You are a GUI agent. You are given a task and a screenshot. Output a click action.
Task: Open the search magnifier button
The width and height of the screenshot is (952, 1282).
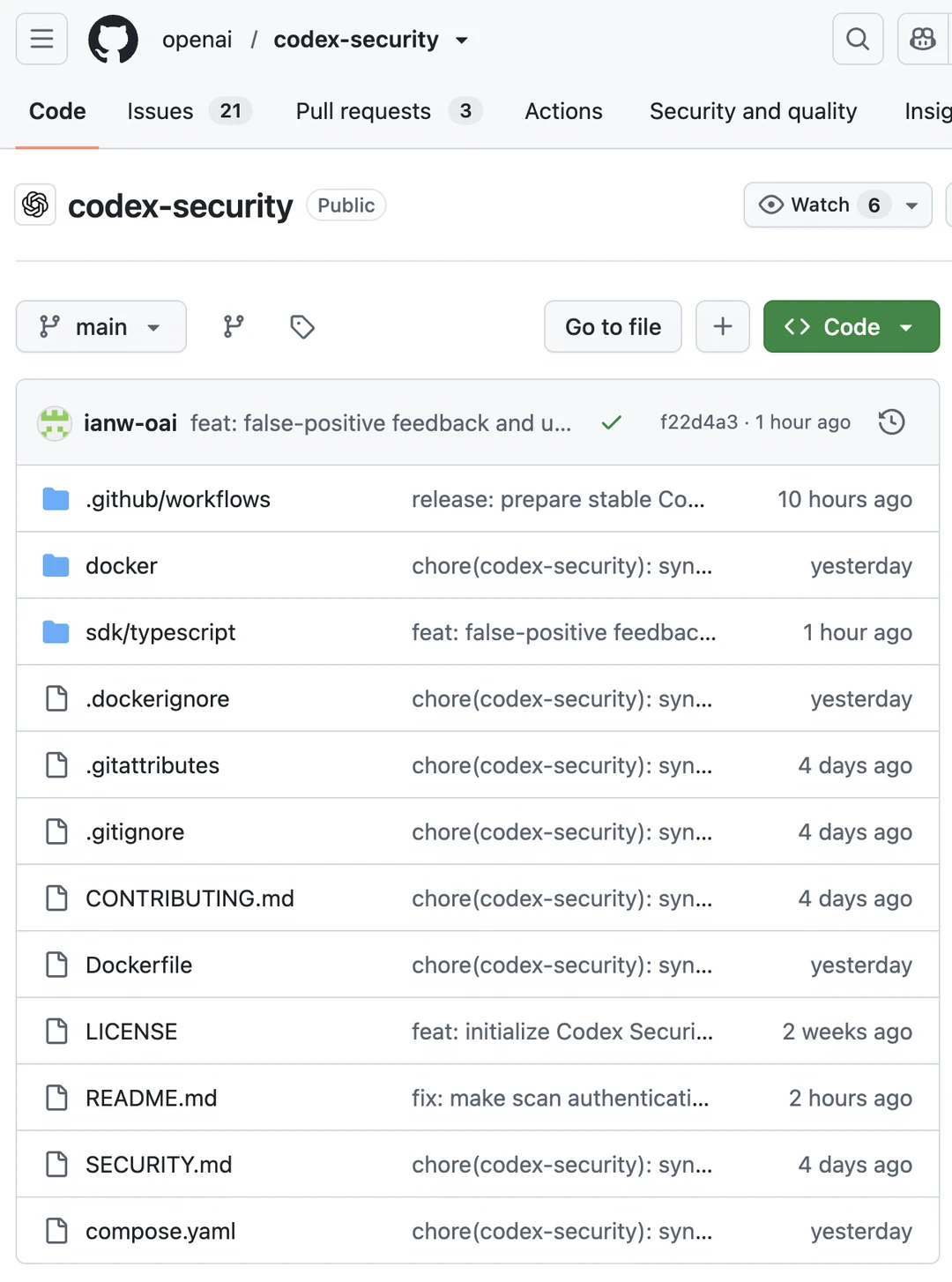858,39
